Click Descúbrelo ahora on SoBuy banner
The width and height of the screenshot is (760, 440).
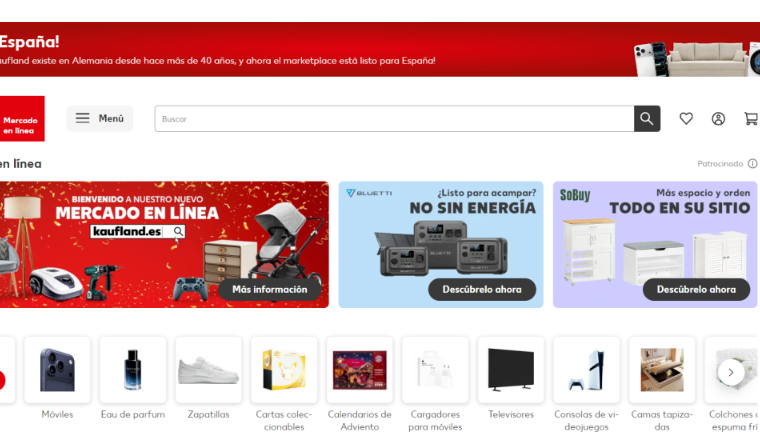[x=696, y=289]
